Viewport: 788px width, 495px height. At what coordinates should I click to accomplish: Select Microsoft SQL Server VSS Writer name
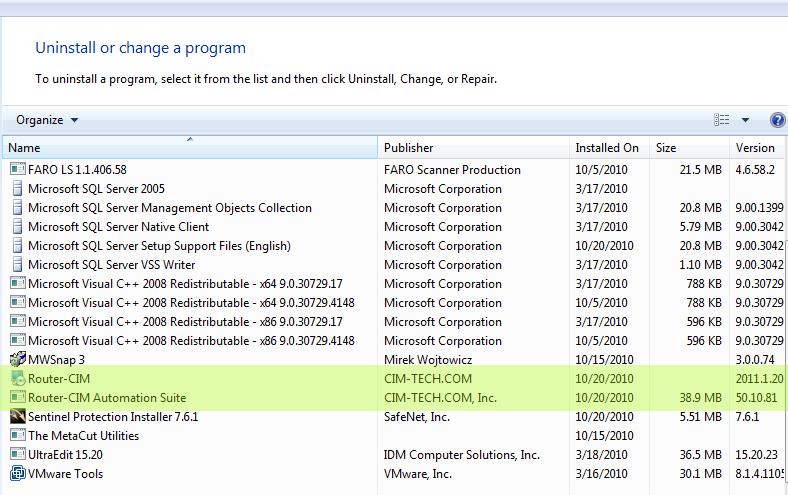[112, 265]
